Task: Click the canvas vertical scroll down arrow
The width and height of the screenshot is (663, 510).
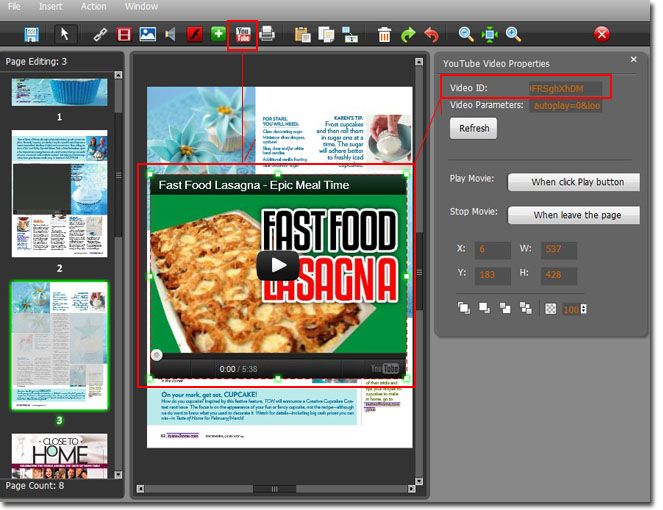Action: click(419, 481)
